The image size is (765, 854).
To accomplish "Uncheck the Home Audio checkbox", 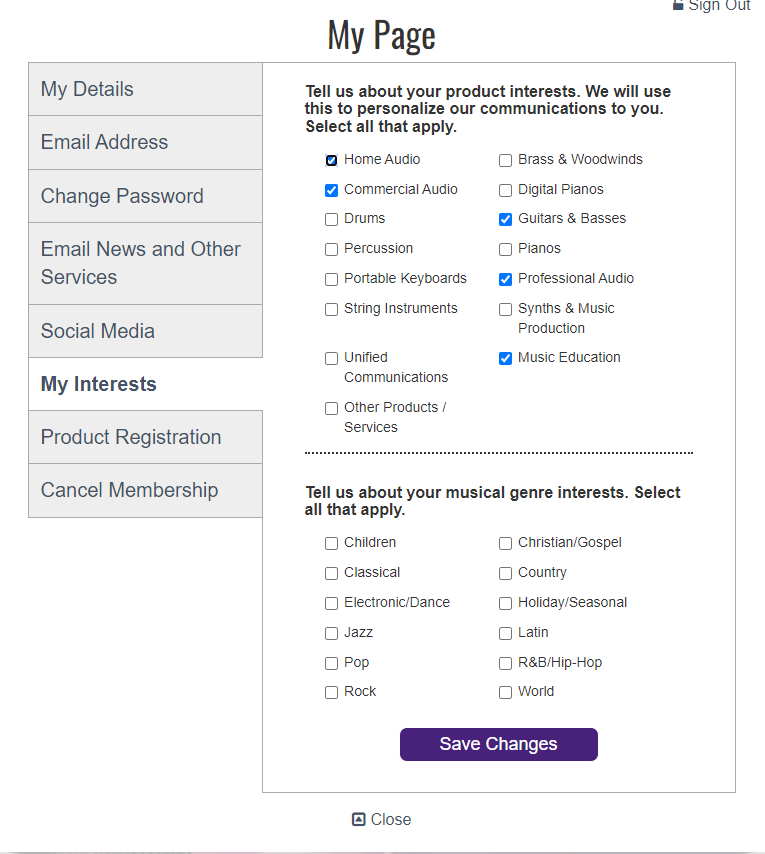I will pos(331,160).
